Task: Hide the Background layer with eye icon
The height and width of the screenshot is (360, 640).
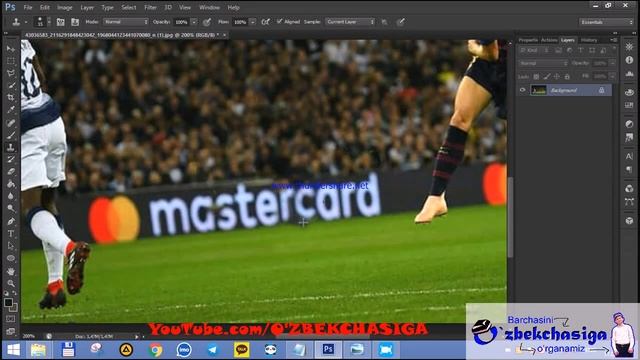Action: click(x=522, y=90)
